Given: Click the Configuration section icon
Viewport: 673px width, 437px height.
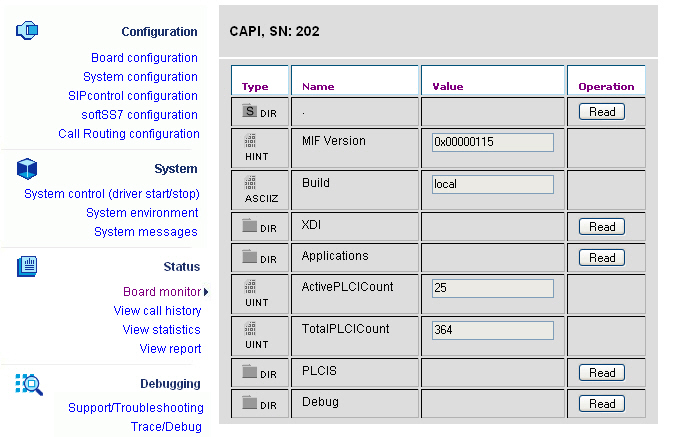Looking at the screenshot, I should click(x=26, y=31).
